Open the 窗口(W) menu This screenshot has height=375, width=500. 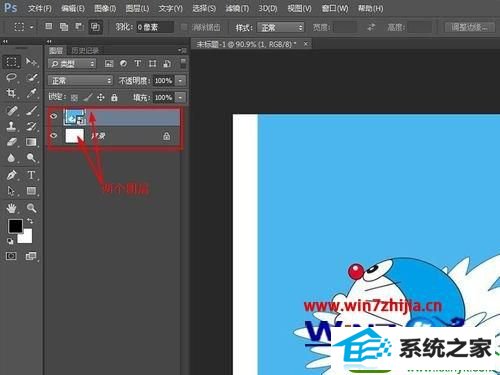click(x=335, y=8)
